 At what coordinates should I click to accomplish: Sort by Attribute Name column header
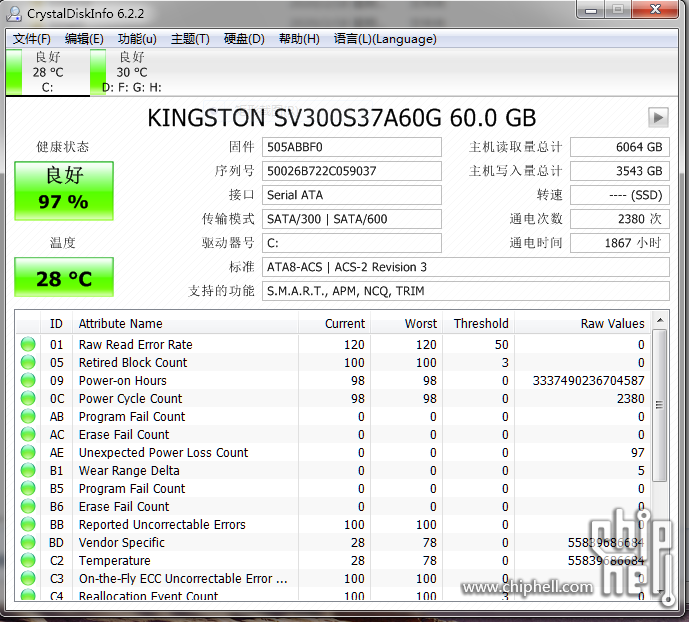pyautogui.click(x=120, y=324)
